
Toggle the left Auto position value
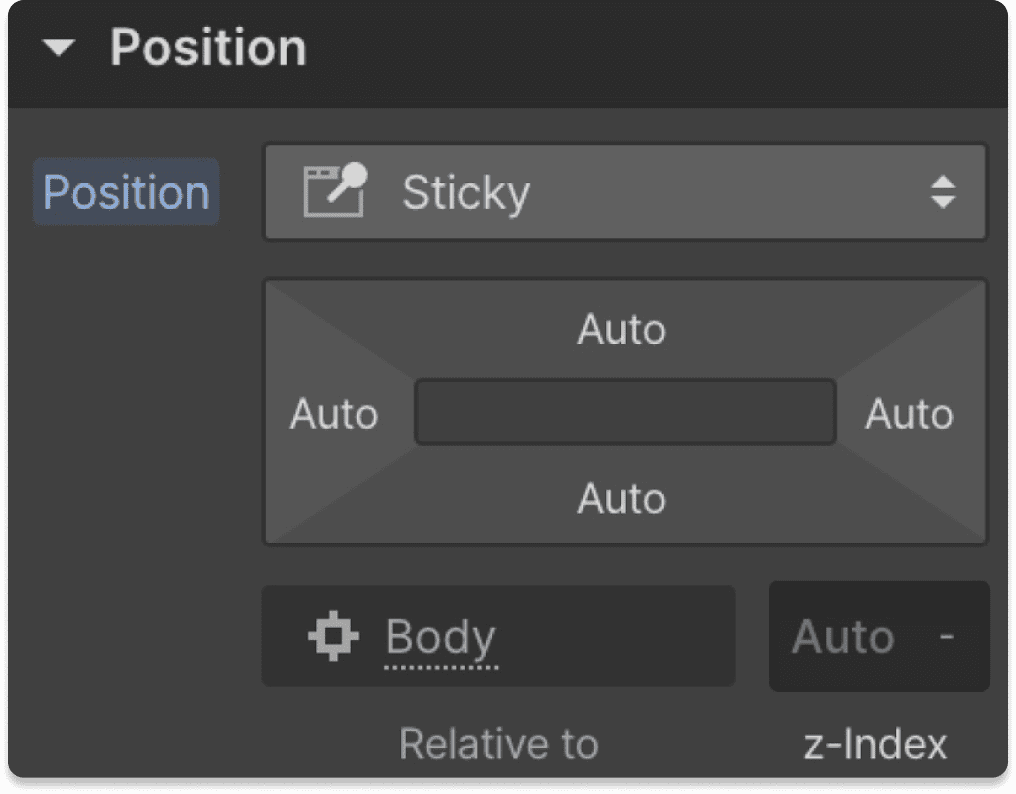[x=335, y=413]
